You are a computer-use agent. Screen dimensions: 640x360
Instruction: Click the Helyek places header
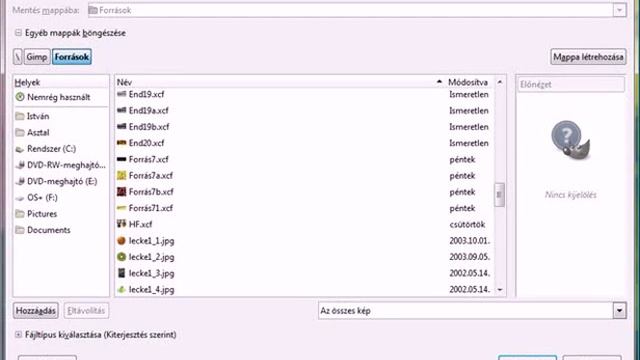pyautogui.click(x=61, y=82)
